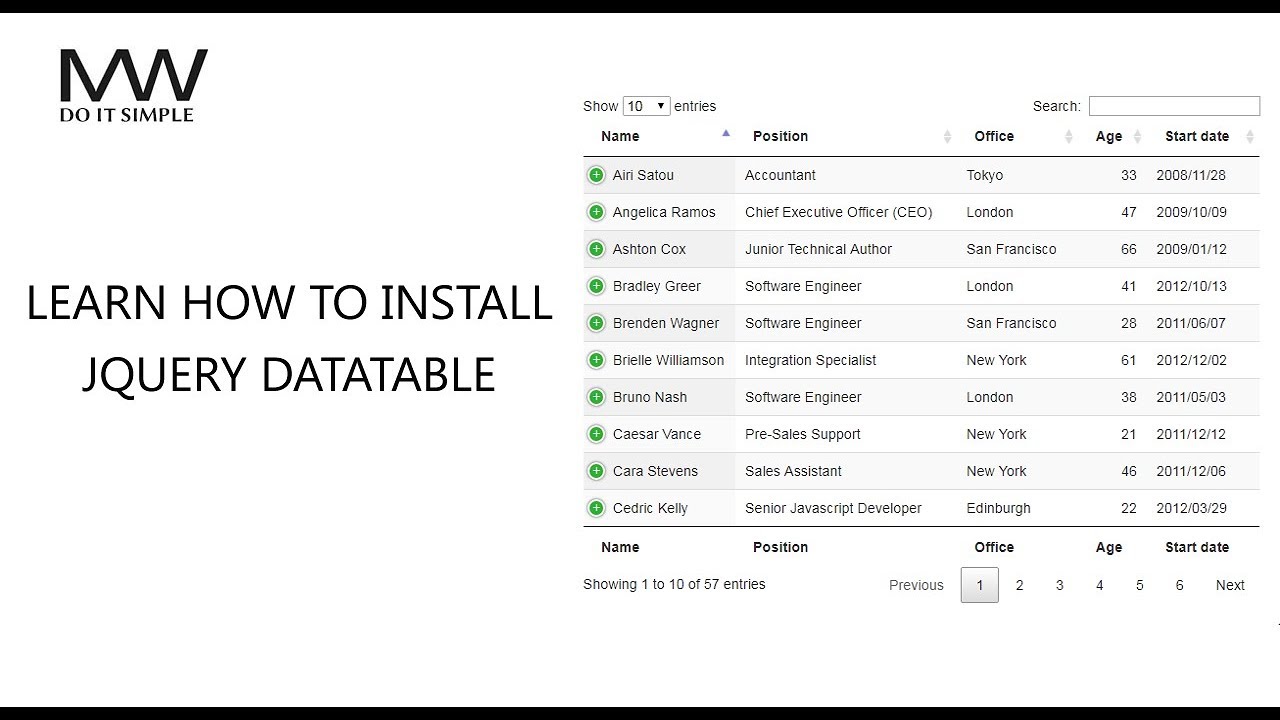Jump to pagination page 3
Screen dimensions: 1280x720
[1060, 585]
